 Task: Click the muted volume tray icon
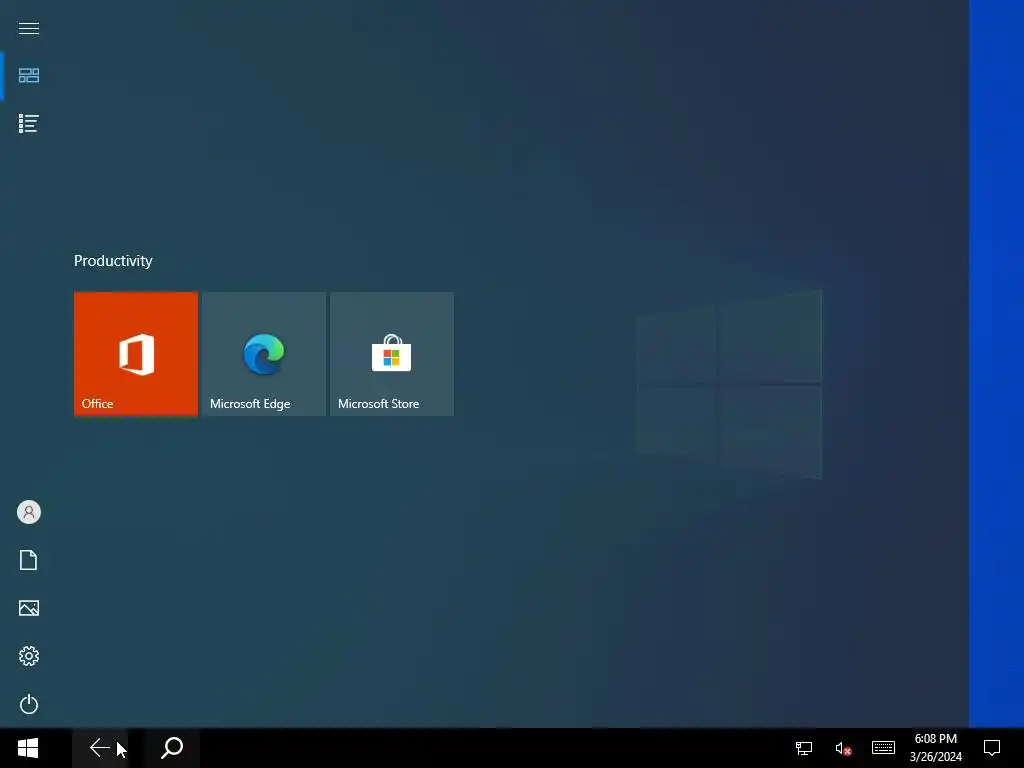[x=843, y=748]
